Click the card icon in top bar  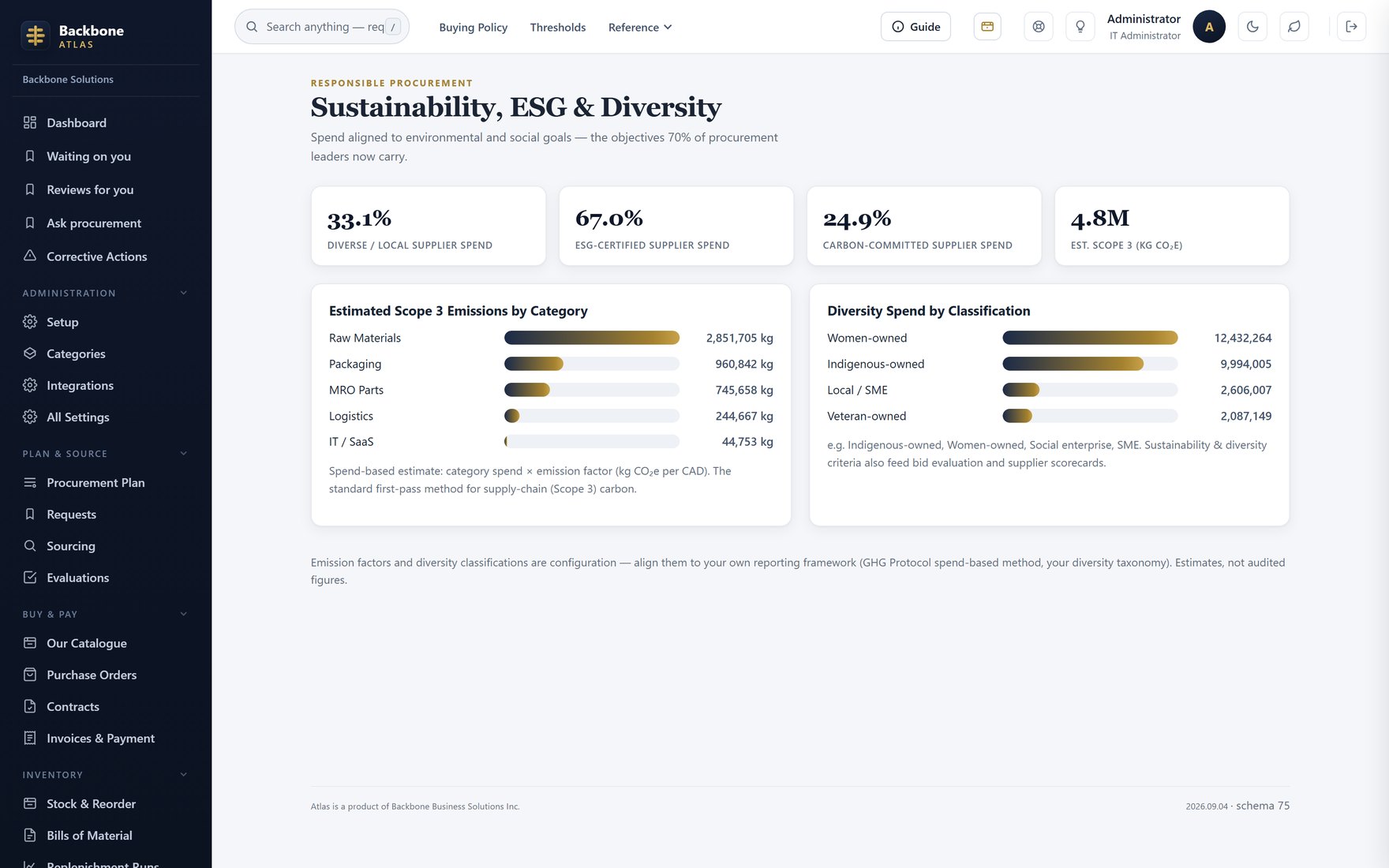pyautogui.click(x=987, y=27)
